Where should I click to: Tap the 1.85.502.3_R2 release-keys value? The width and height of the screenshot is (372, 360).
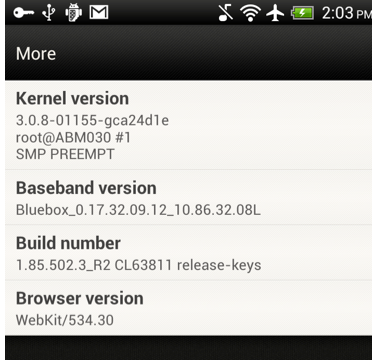[138, 265]
